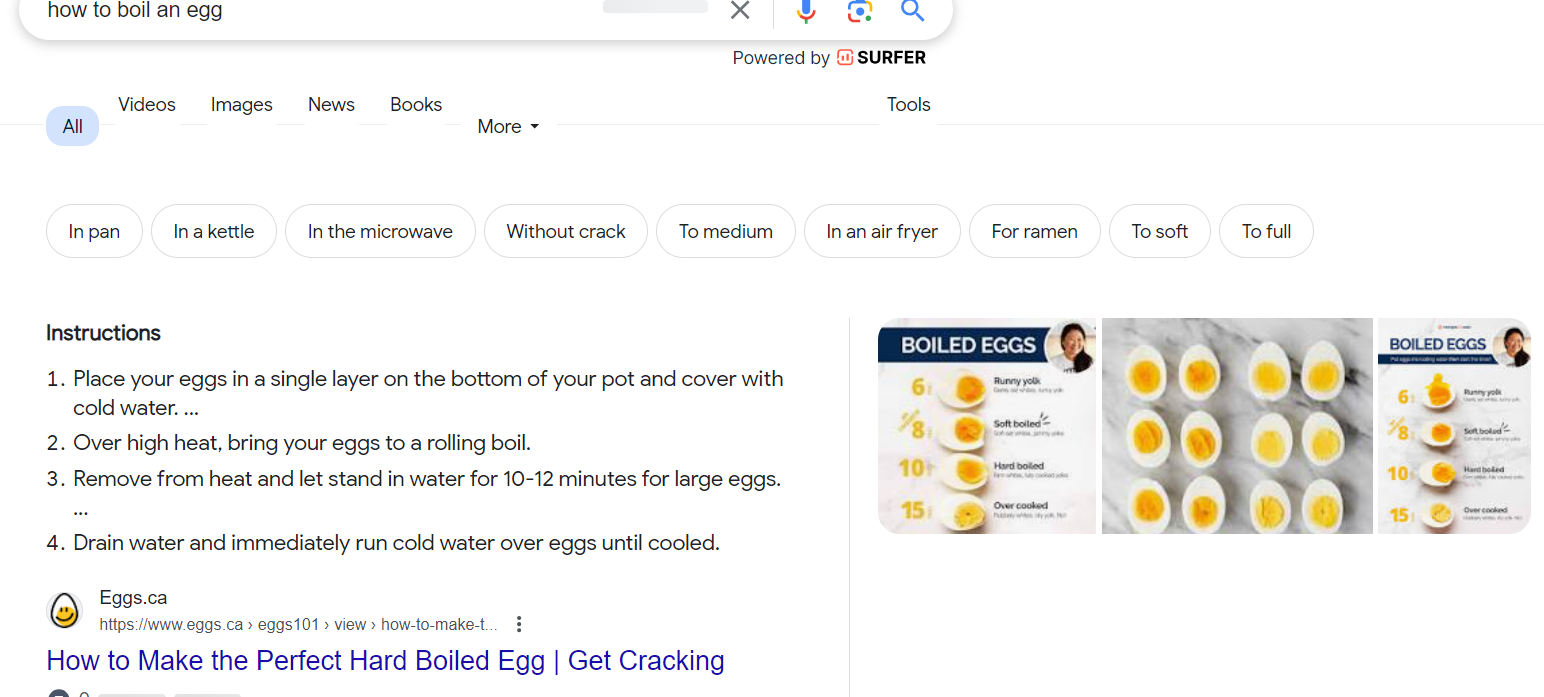Image resolution: width=1544 pixels, height=697 pixels.
Task: Click the magnifying glass search icon
Action: tap(911, 11)
